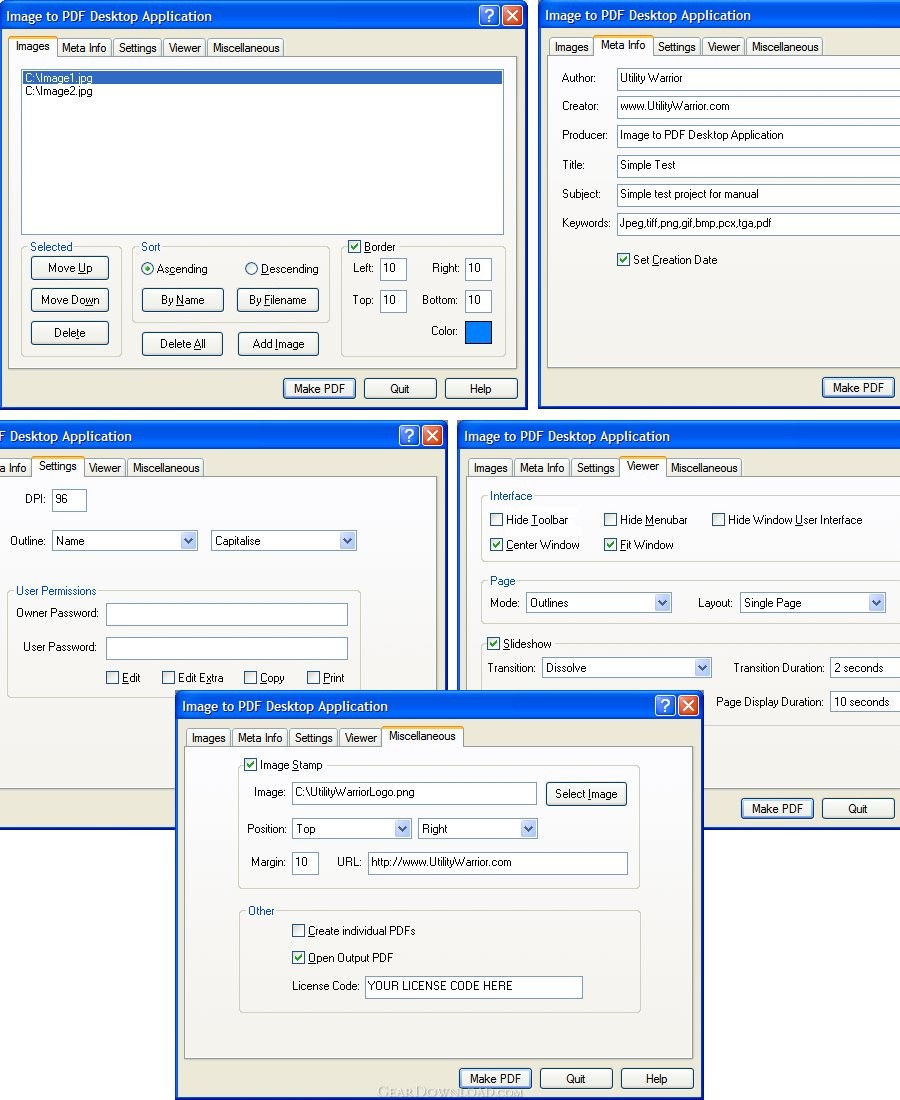Screen dimensions: 900x1100
Task: Tick the Copy permission checkbox
Action: (250, 677)
